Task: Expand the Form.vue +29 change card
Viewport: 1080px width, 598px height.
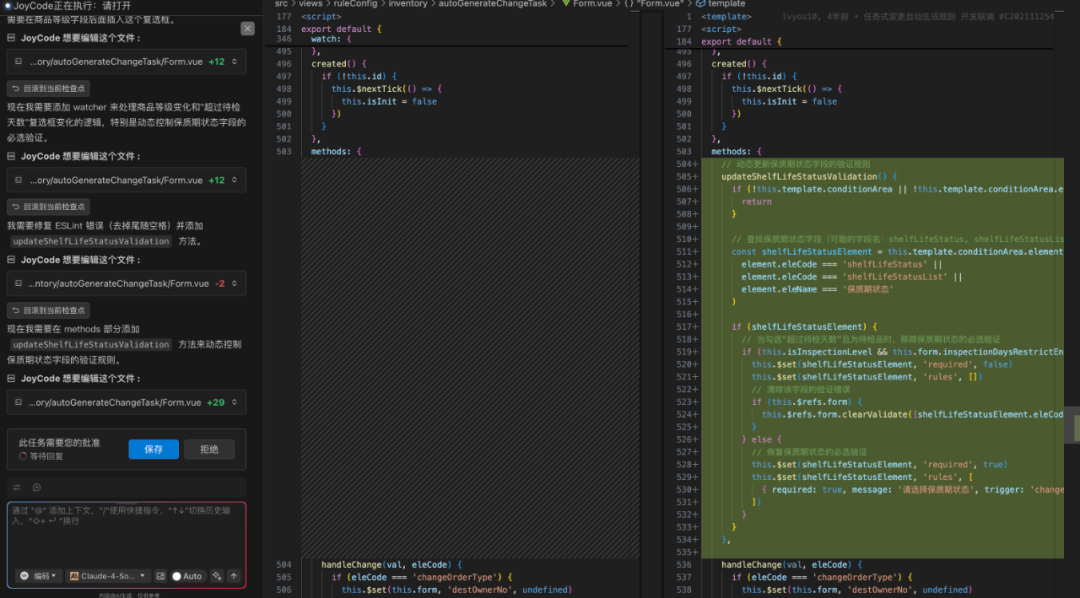Action: point(234,402)
